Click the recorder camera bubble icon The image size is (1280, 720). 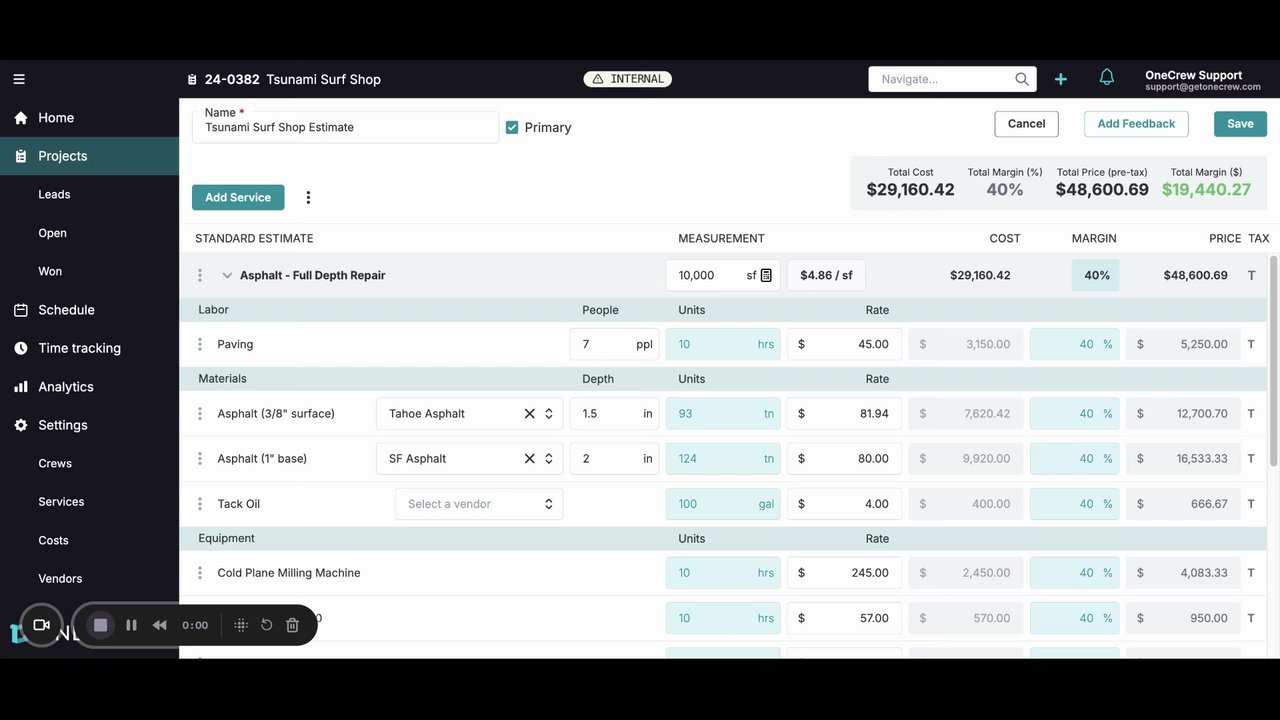pyautogui.click(x=41, y=625)
